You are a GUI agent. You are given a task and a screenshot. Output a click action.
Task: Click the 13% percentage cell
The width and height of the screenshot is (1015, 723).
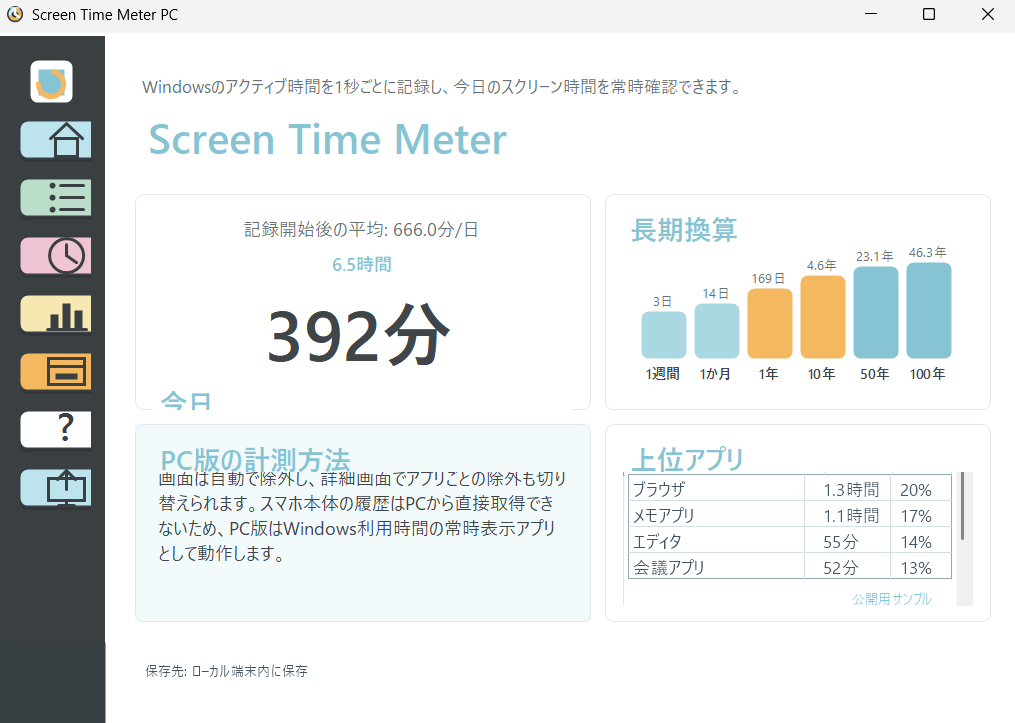[920, 566]
